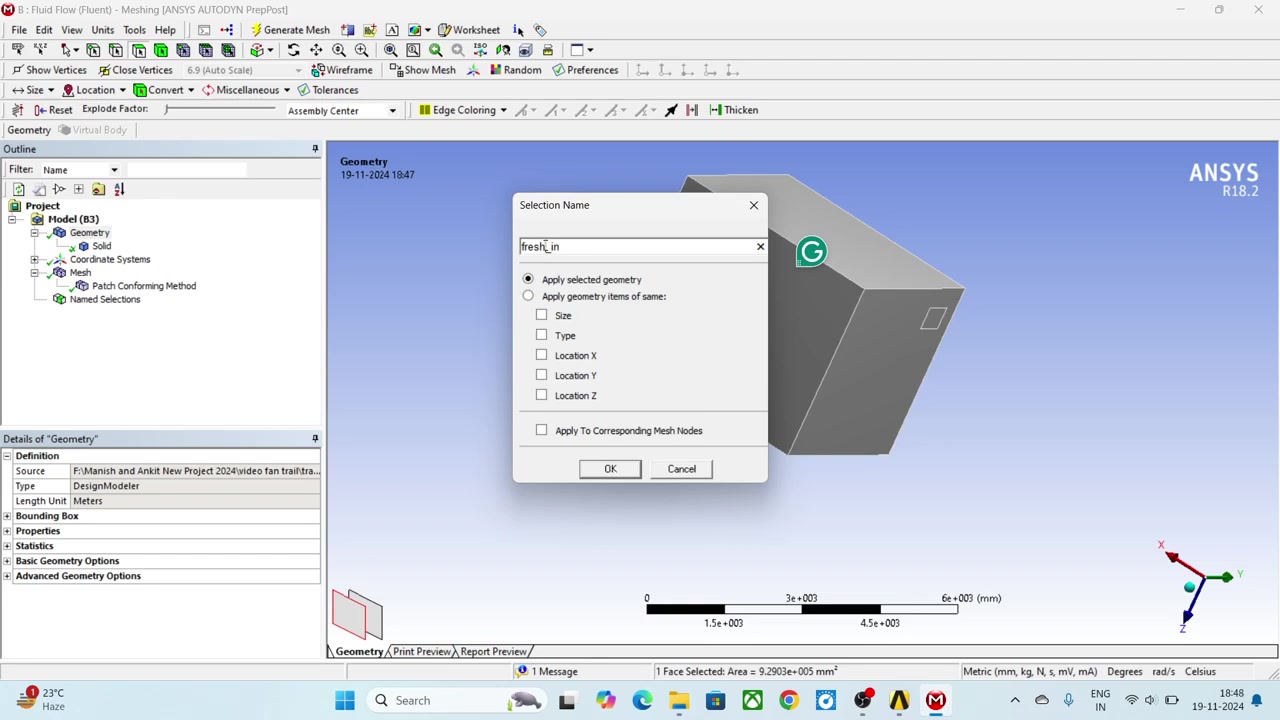The image size is (1280, 720).
Task: Switch to the Print Preview tab
Action: tap(421, 652)
